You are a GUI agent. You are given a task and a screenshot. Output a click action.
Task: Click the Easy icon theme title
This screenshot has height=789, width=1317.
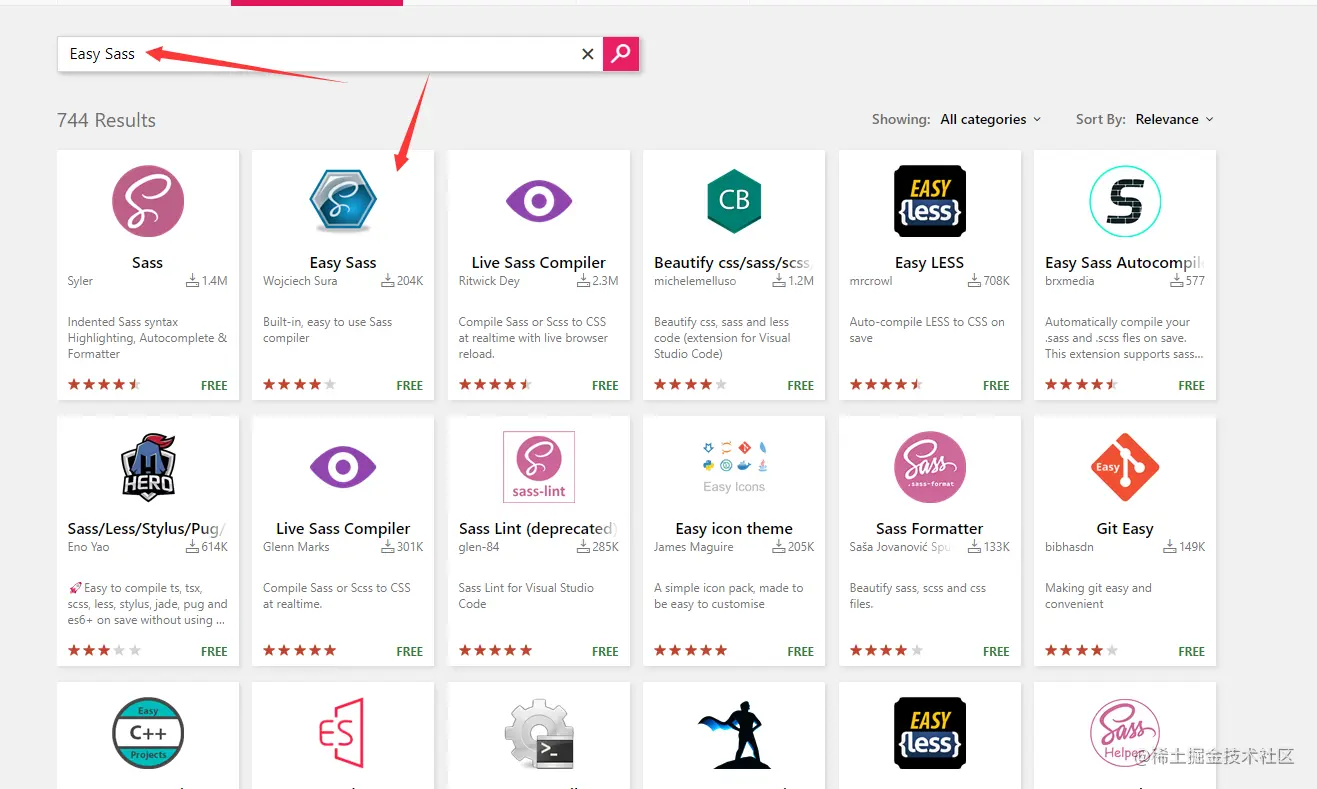pyautogui.click(x=734, y=529)
